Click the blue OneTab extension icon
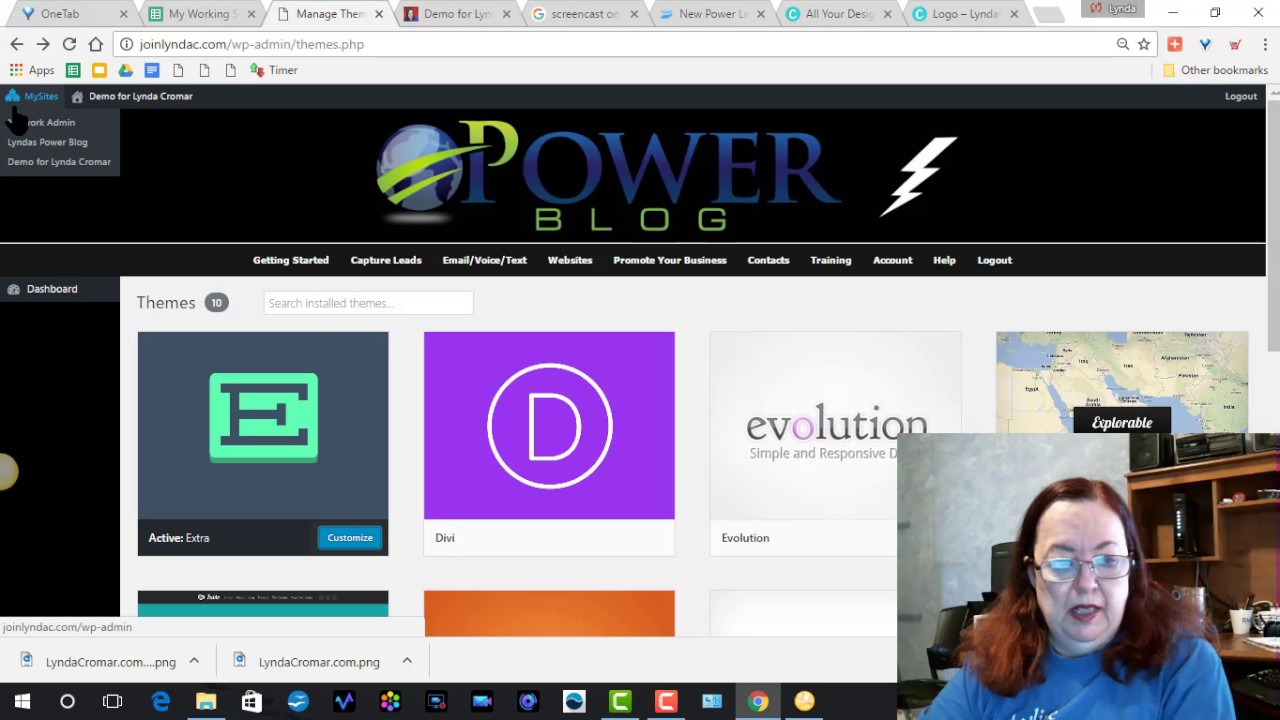The width and height of the screenshot is (1280, 720). [x=1205, y=44]
